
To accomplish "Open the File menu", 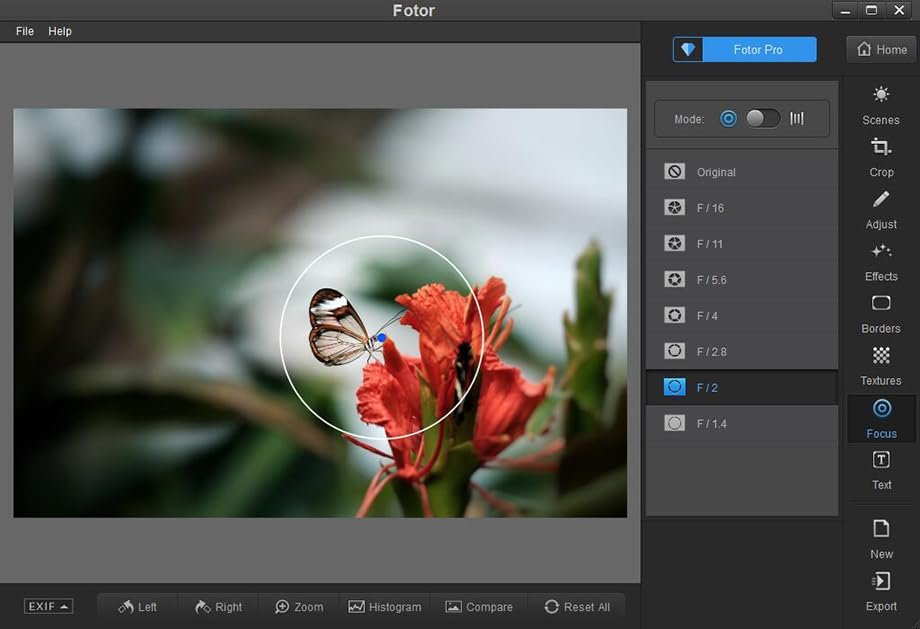I will click(x=25, y=31).
